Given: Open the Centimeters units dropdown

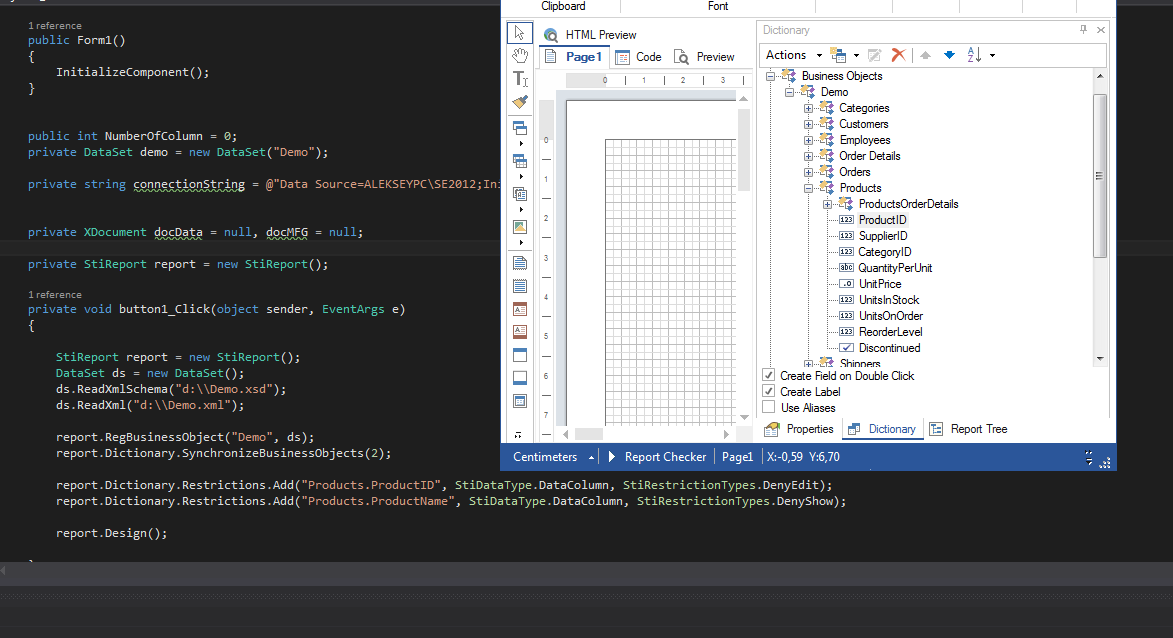Looking at the screenshot, I should click(x=553, y=457).
